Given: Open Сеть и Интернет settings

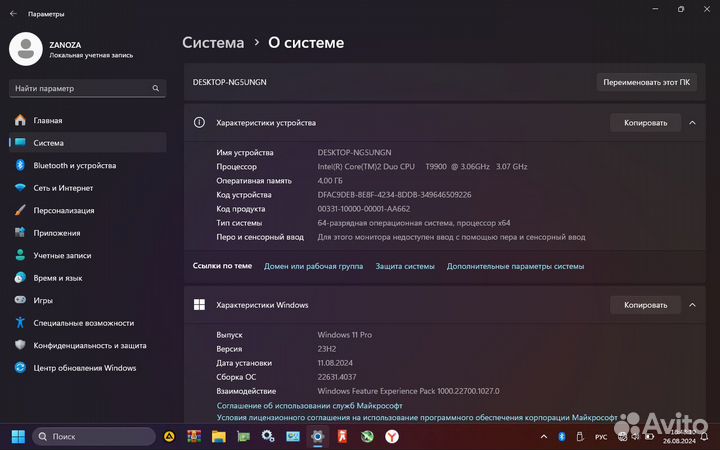Looking at the screenshot, I should point(88,188).
